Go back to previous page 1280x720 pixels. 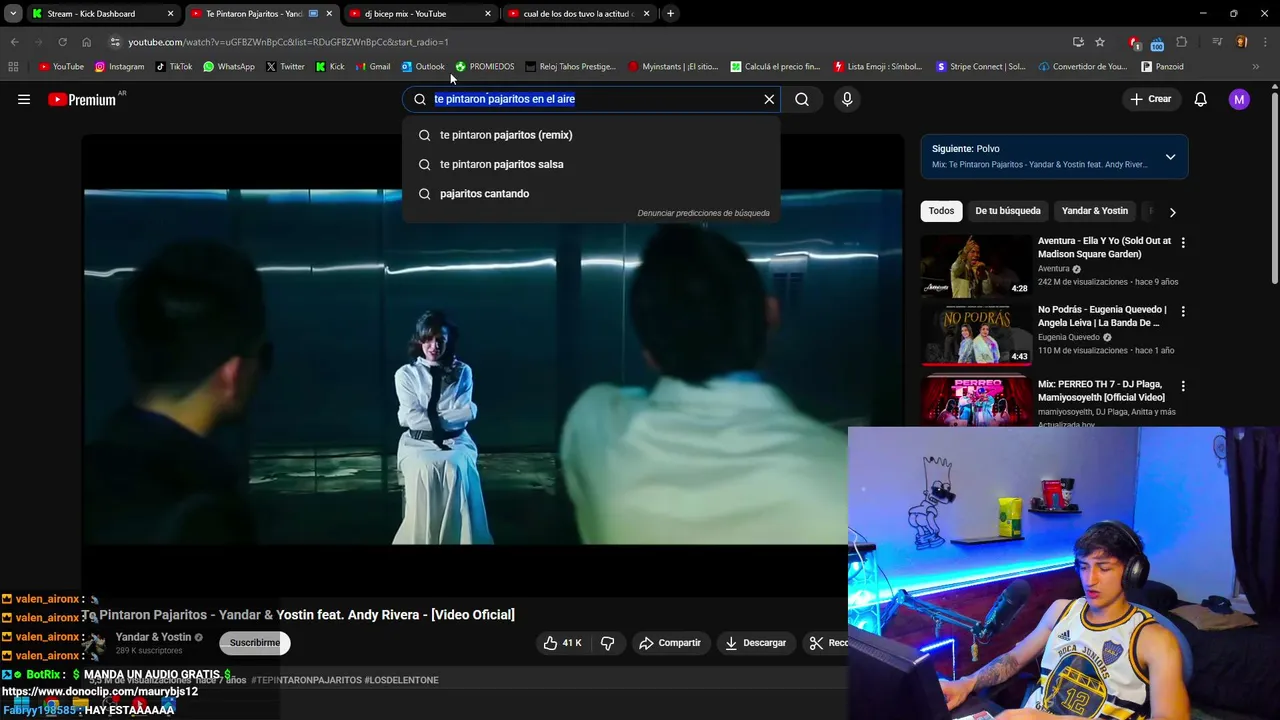[x=14, y=42]
